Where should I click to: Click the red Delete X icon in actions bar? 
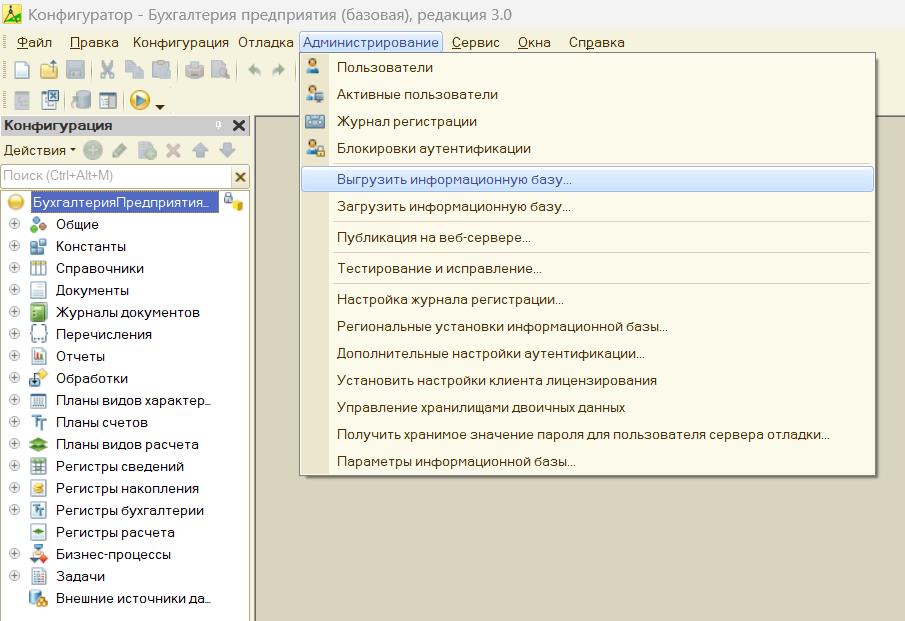click(x=173, y=151)
